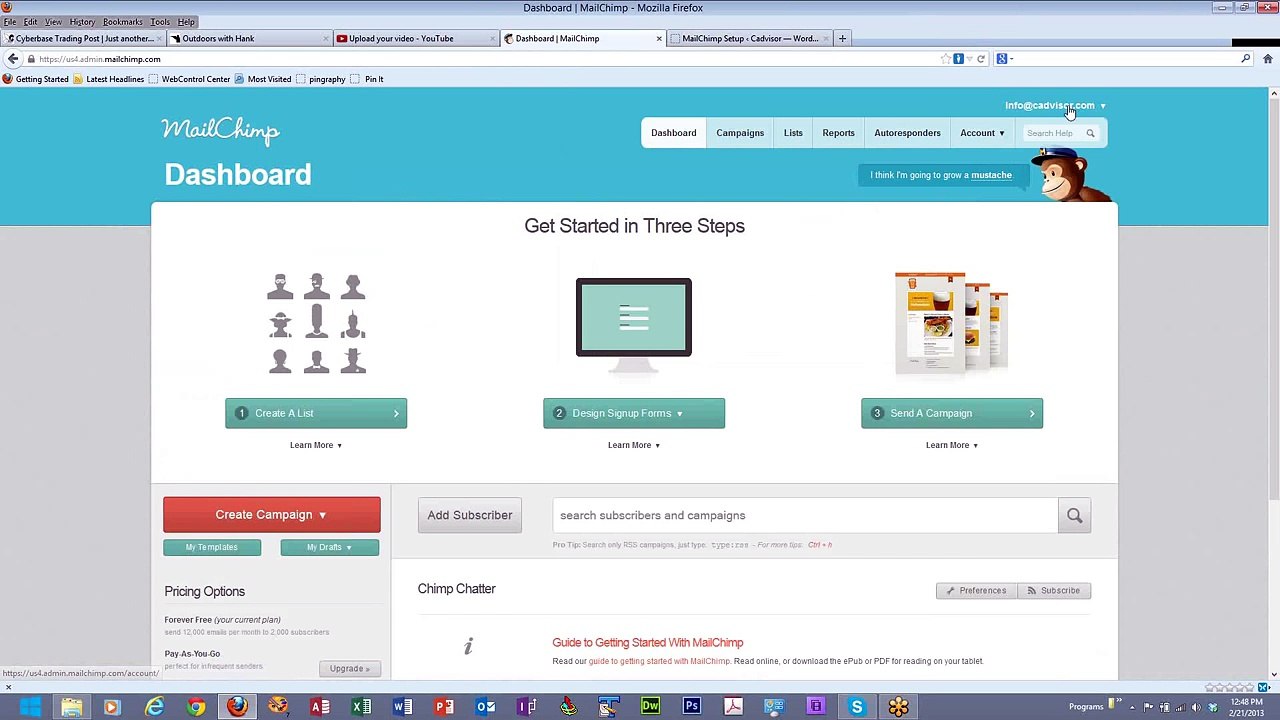
Task: Open the Reports nav tab
Action: pos(838,133)
